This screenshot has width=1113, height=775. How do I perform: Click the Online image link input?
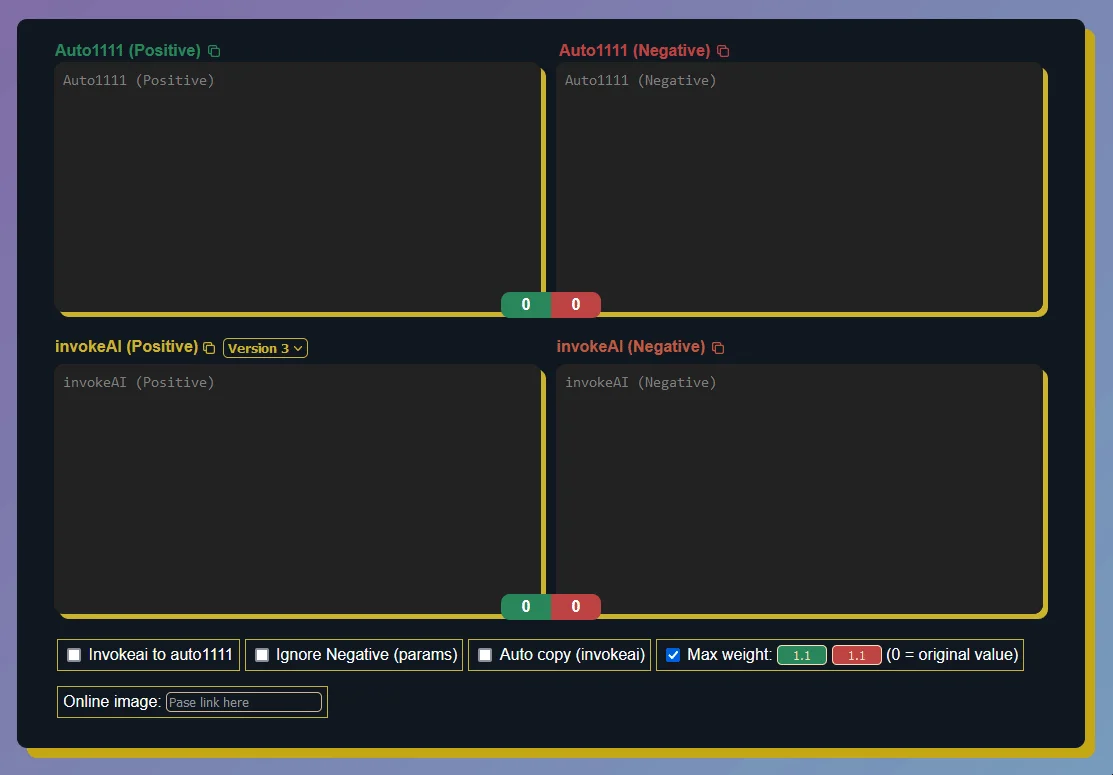(x=243, y=702)
